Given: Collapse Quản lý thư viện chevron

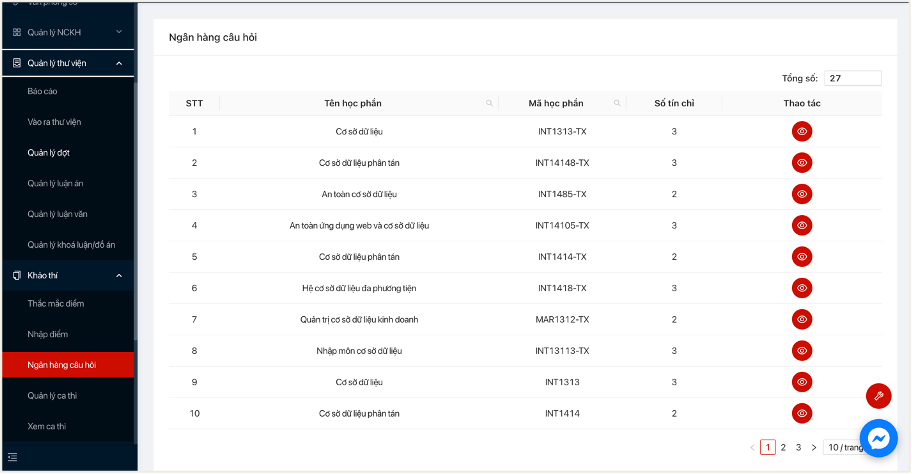Looking at the screenshot, I should click(119, 63).
